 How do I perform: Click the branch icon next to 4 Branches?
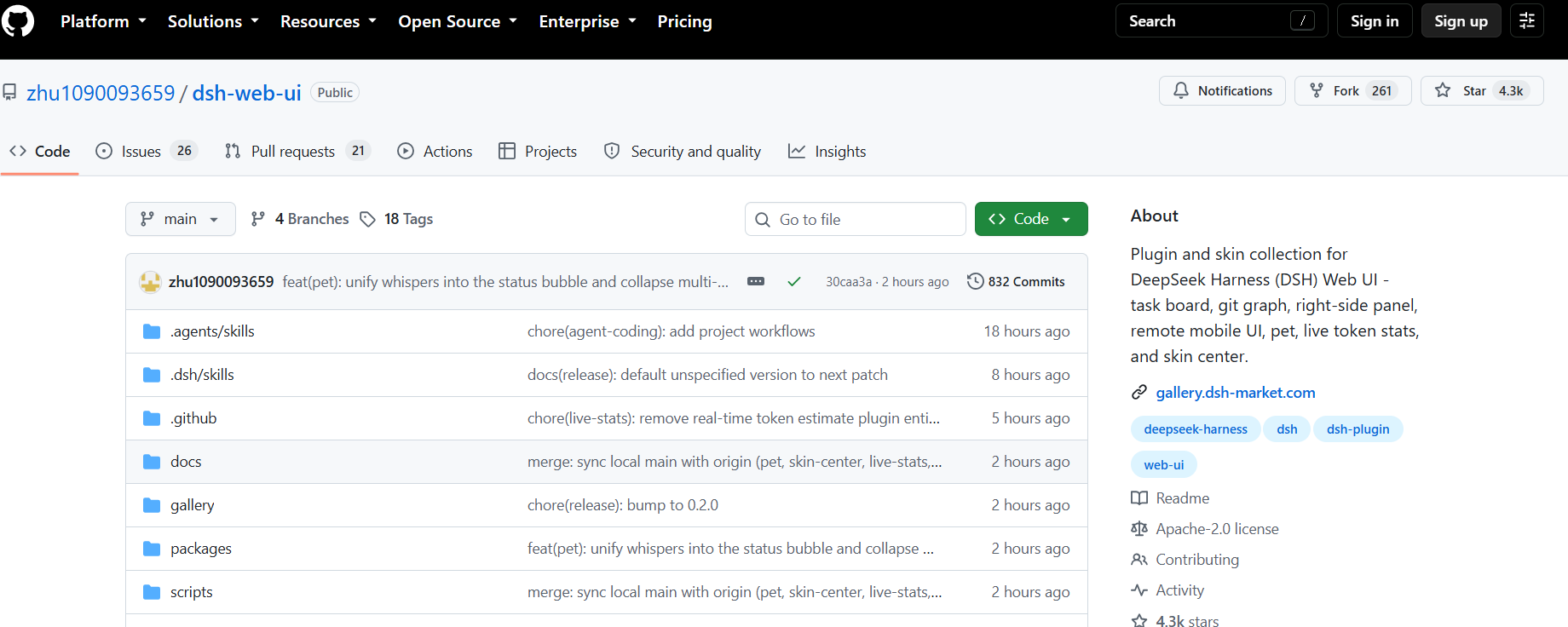[x=257, y=219]
